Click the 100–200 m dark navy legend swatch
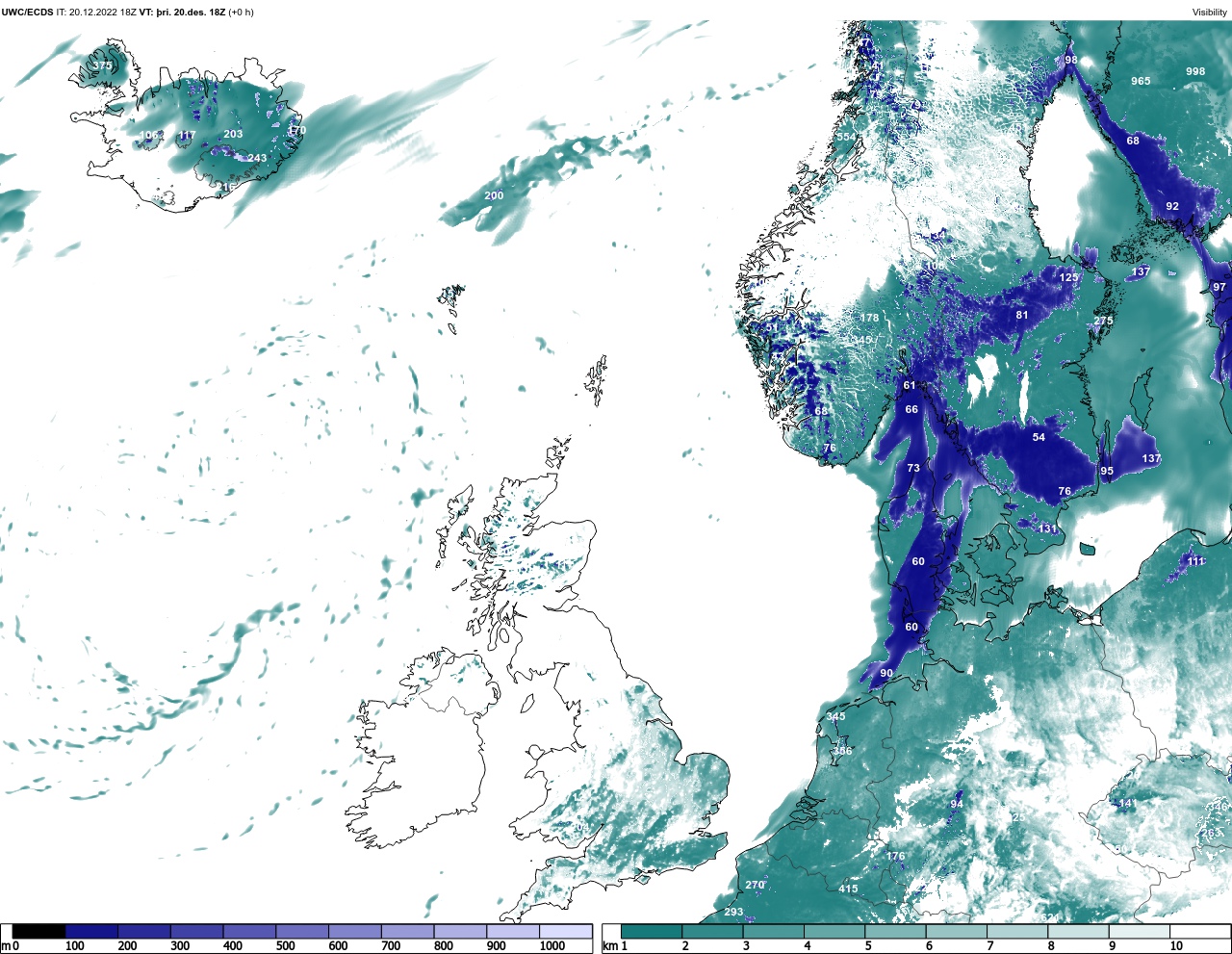This screenshot has height=954, width=1232. (x=91, y=931)
